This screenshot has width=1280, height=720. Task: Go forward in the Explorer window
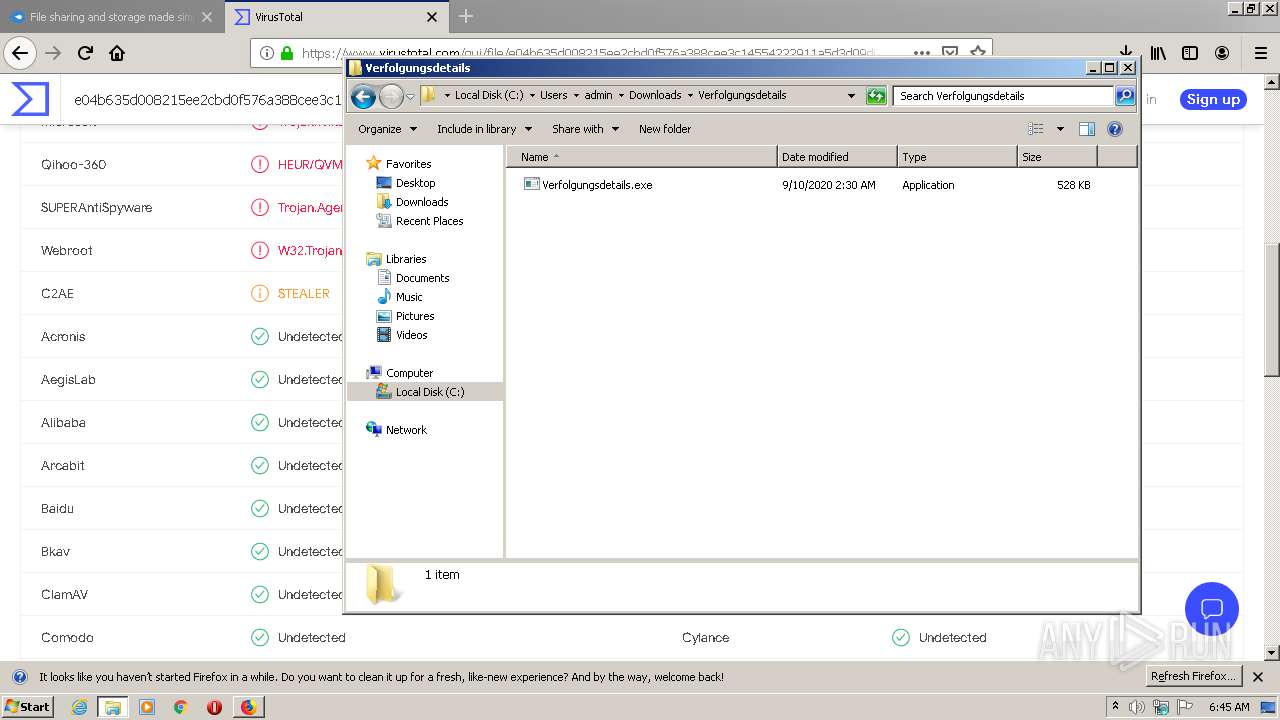tap(391, 96)
